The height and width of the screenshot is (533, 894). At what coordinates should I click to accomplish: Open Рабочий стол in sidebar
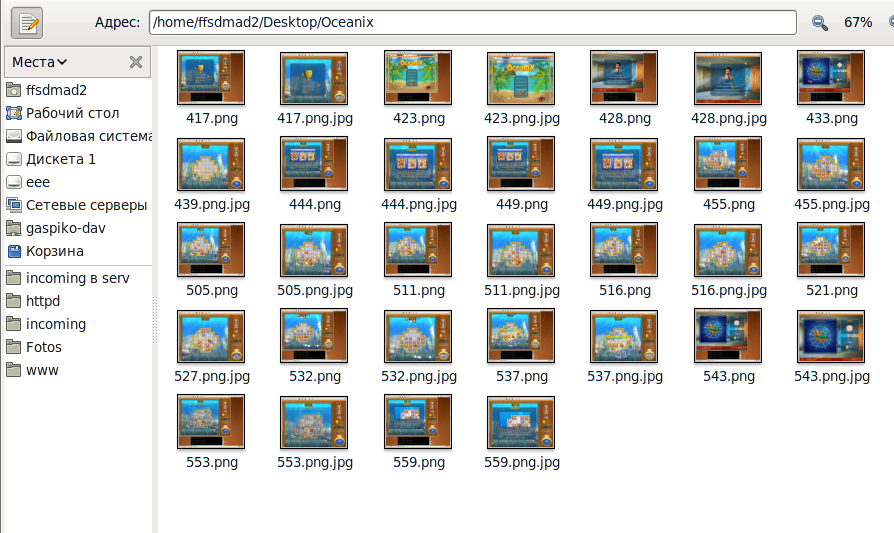(63, 113)
